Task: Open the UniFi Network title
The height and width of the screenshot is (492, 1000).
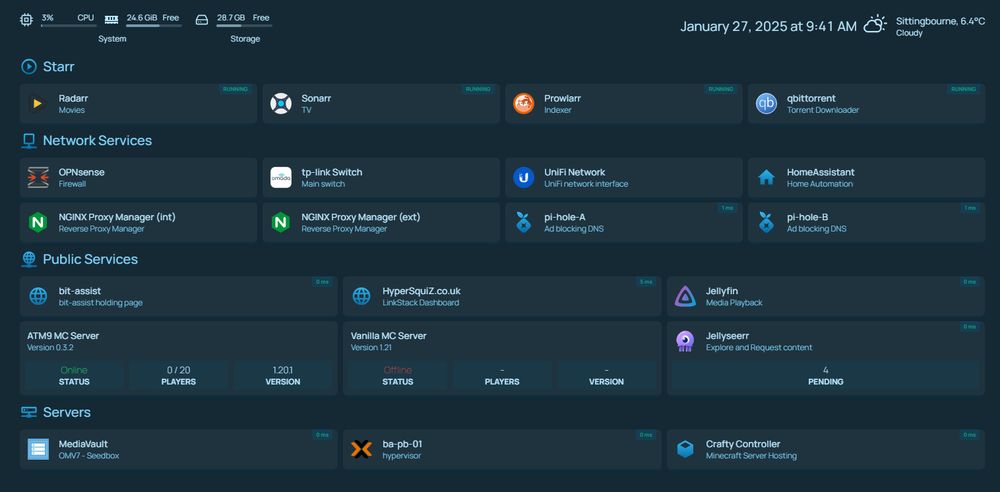Action: click(575, 172)
